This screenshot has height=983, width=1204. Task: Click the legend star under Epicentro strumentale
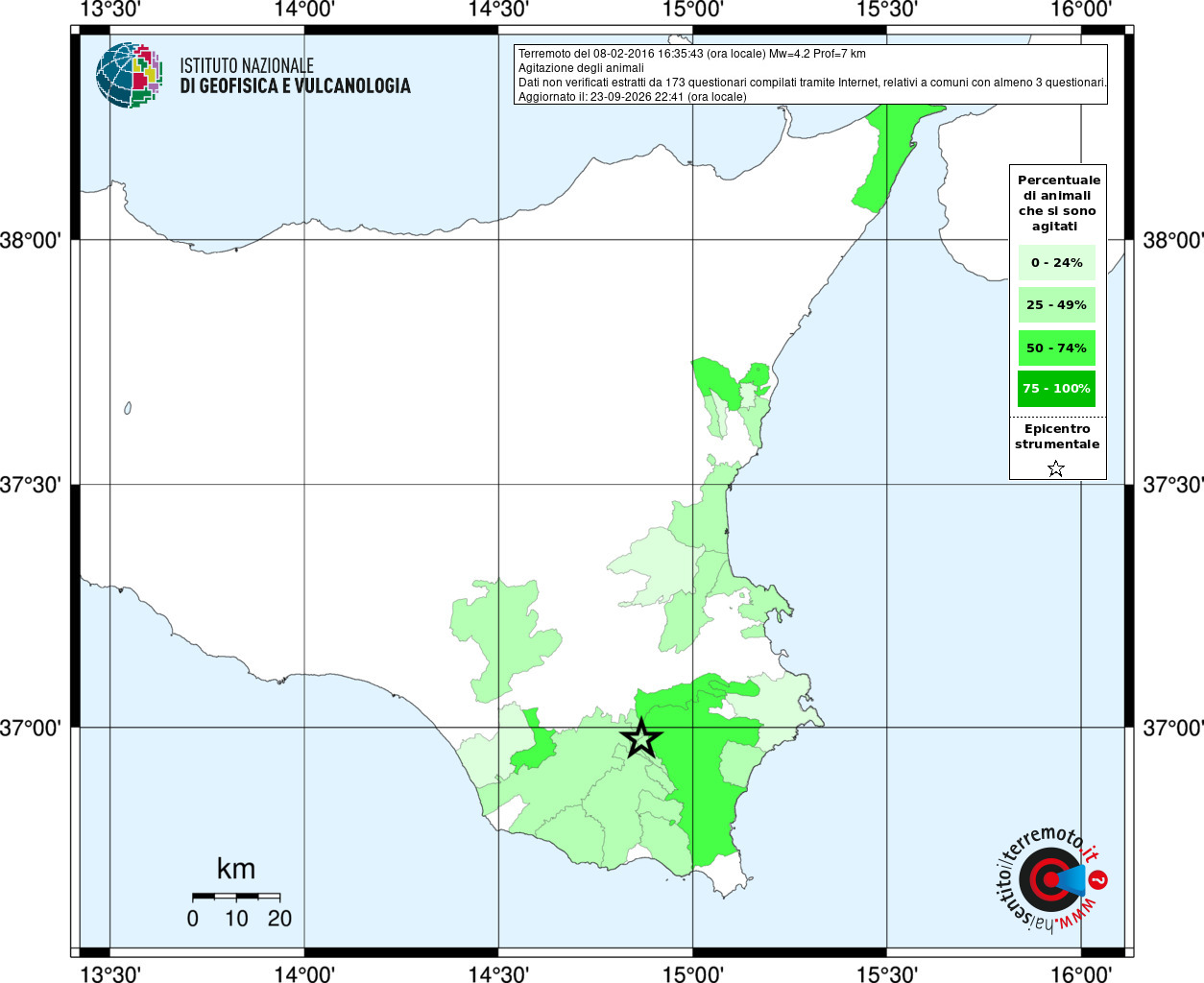pyautogui.click(x=1056, y=468)
